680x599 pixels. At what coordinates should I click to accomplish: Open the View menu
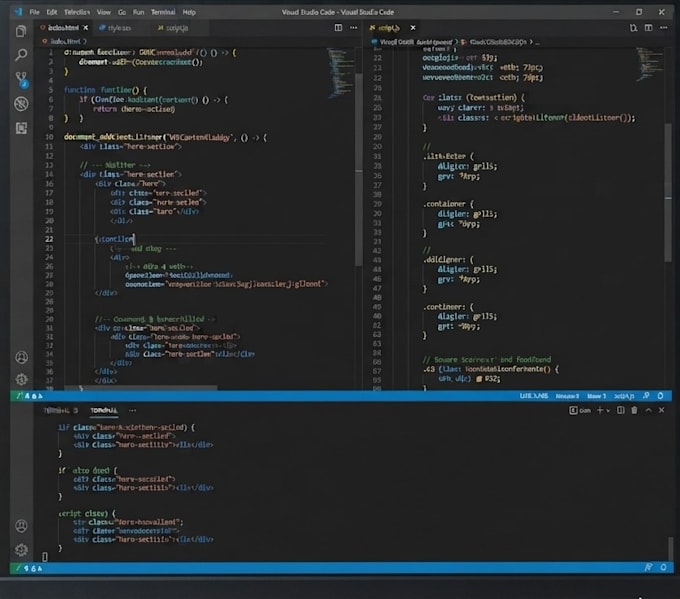click(104, 12)
